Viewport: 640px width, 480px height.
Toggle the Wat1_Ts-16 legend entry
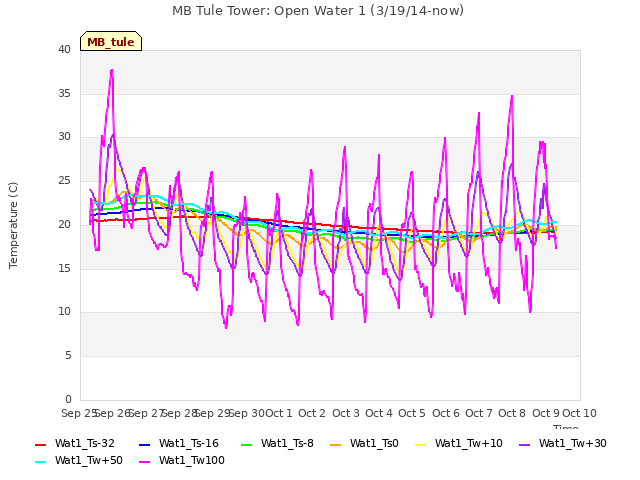click(x=179, y=444)
